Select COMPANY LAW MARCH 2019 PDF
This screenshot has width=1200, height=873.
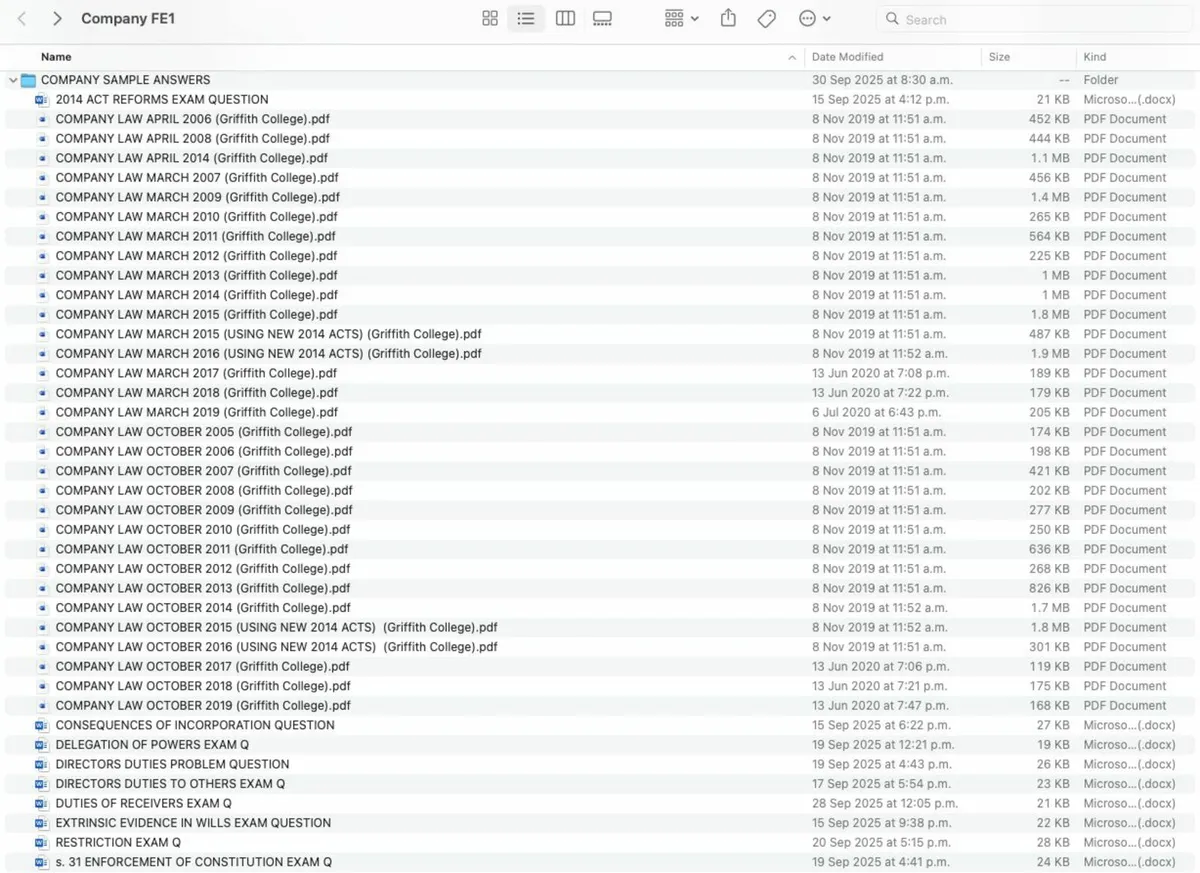(x=196, y=412)
